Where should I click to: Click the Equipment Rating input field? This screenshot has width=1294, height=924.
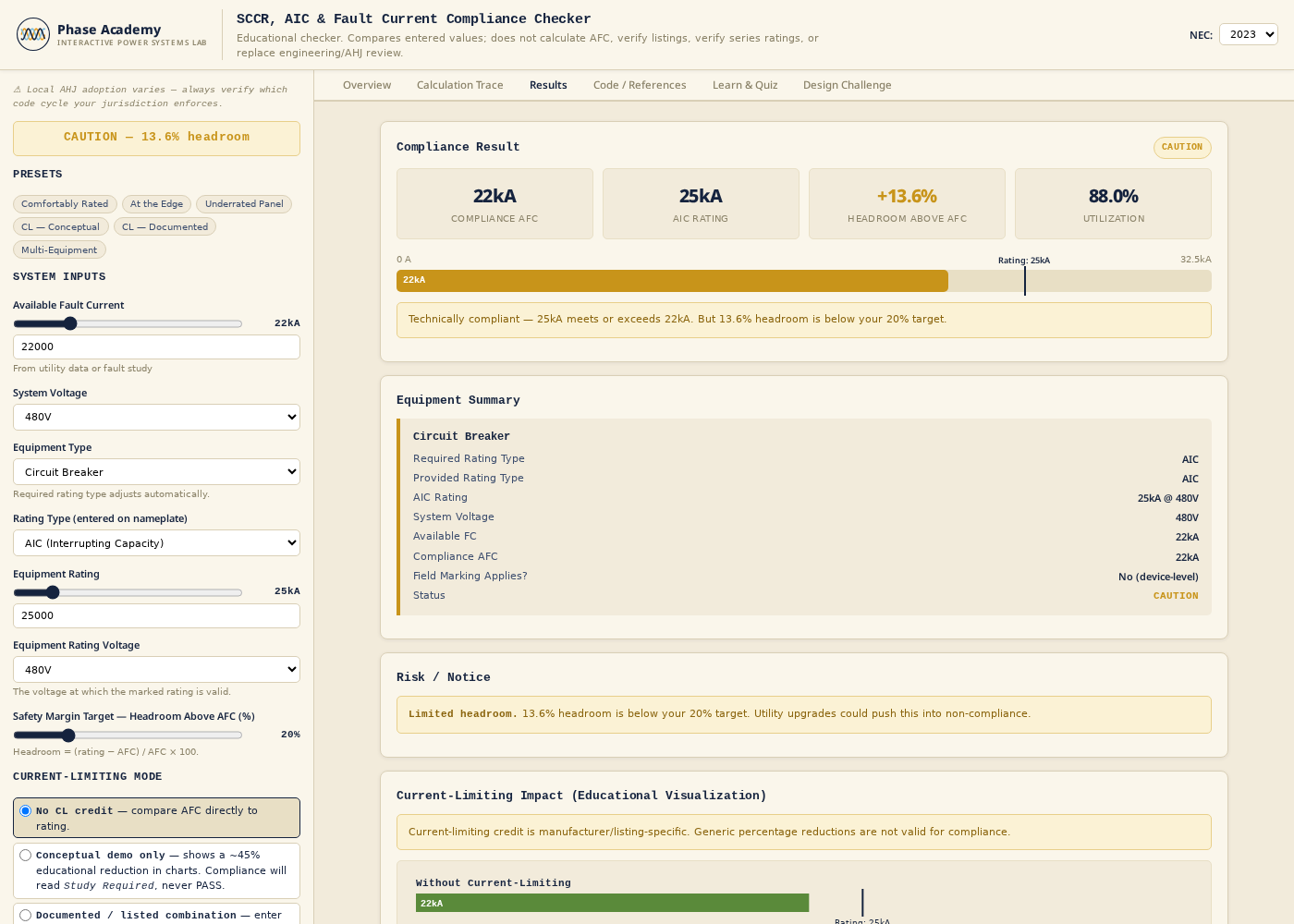(x=156, y=615)
